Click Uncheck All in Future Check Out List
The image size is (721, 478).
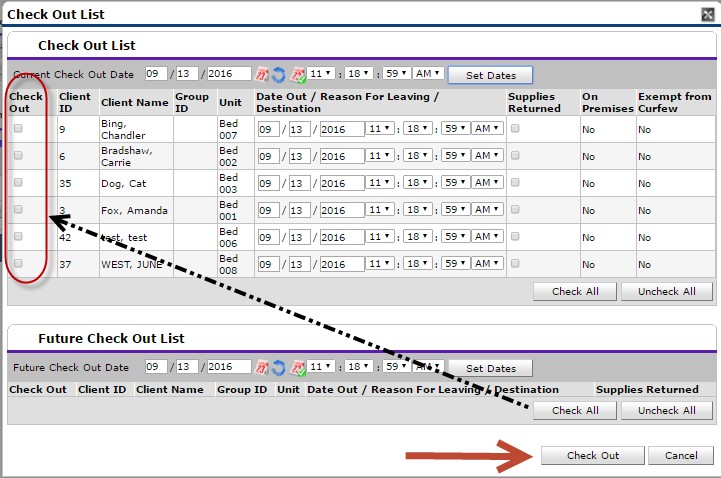point(667,410)
